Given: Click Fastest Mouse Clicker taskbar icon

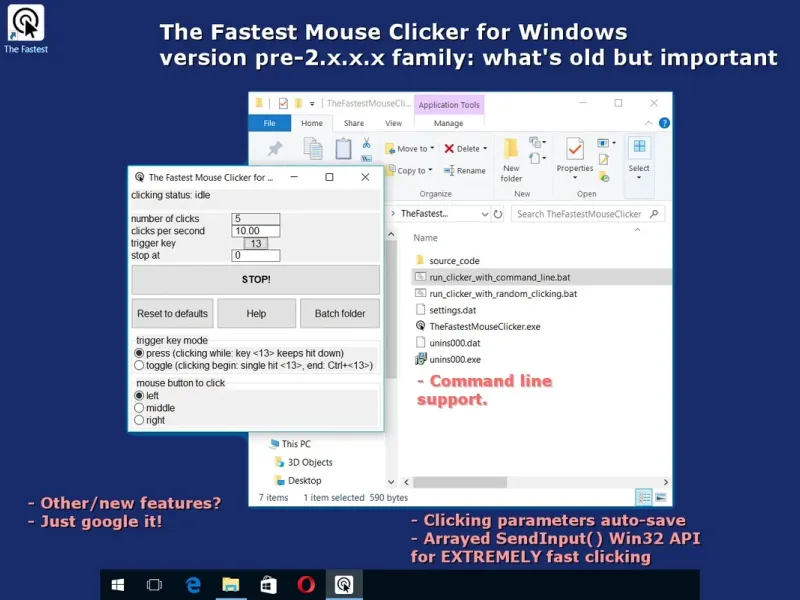Looking at the screenshot, I should click(344, 585).
